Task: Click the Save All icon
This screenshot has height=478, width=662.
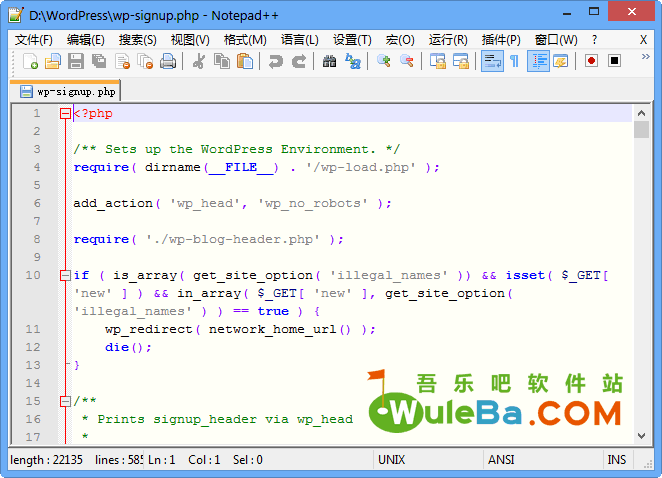Action: coord(99,61)
